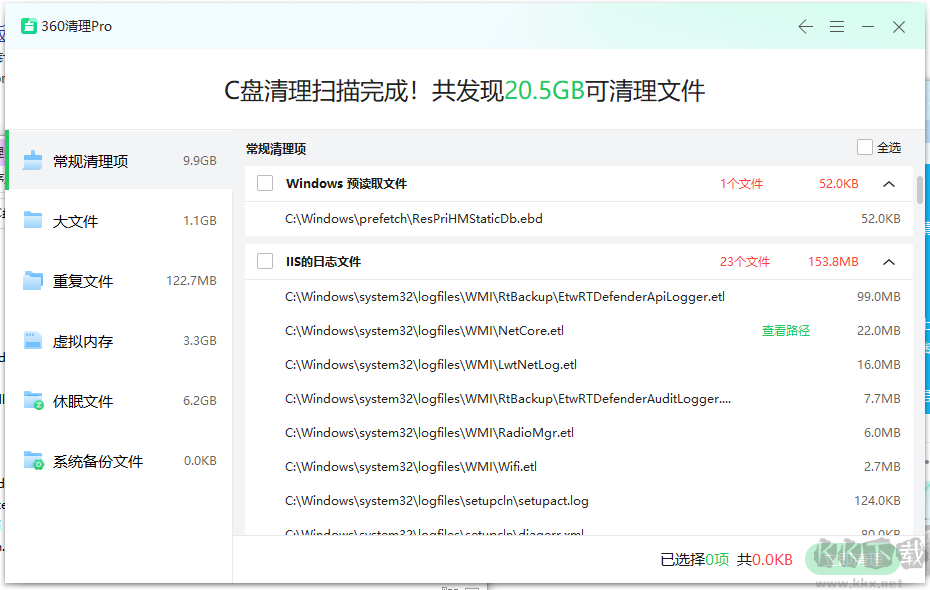Click the 大文件 folder icon
Image resolution: width=930 pixels, height=590 pixels.
pyautogui.click(x=33, y=220)
